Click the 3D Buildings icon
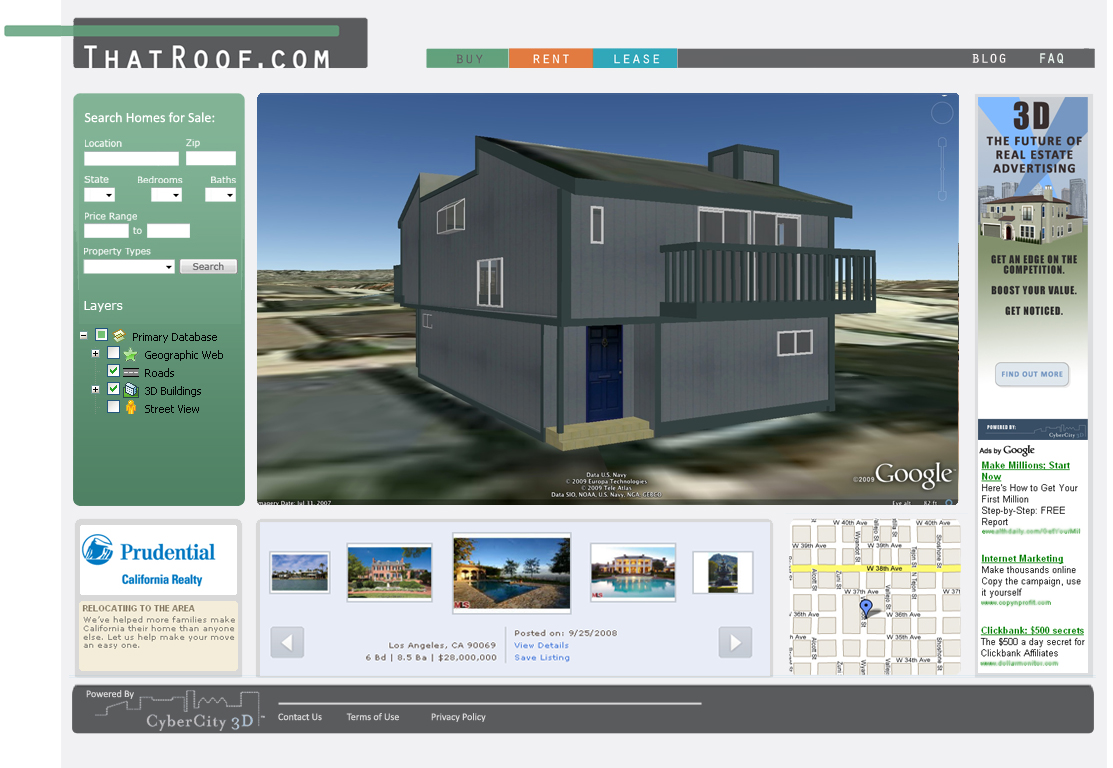The height and width of the screenshot is (768, 1113). [131, 390]
